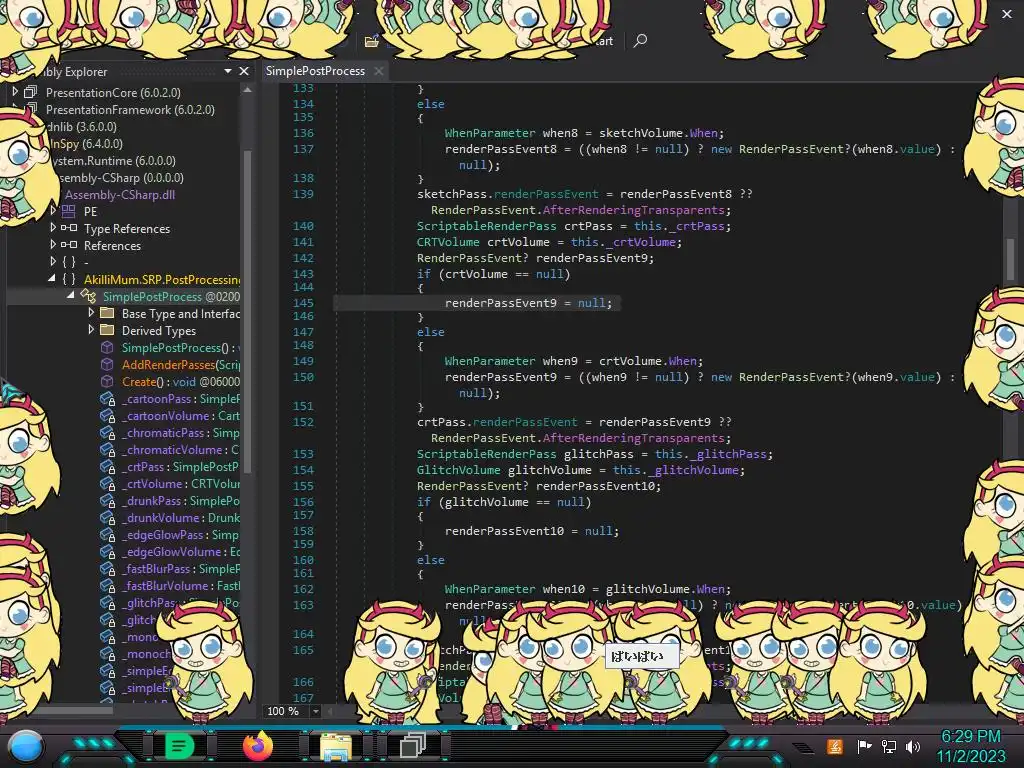Open Assembly Explorer panel options arrow
This screenshot has width=1024, height=768.
(x=228, y=71)
